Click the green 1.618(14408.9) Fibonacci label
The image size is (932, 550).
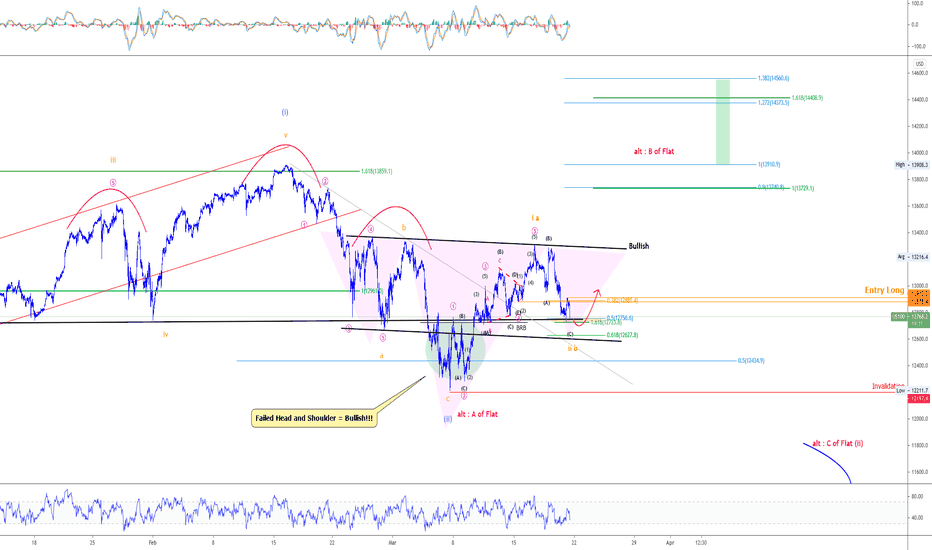(807, 98)
